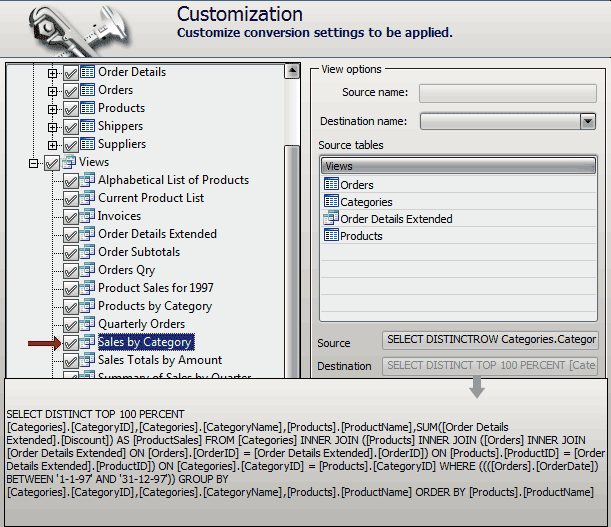The image size is (611, 527).
Task: Expand the Shippers tree node
Action: pyautogui.click(x=52, y=127)
